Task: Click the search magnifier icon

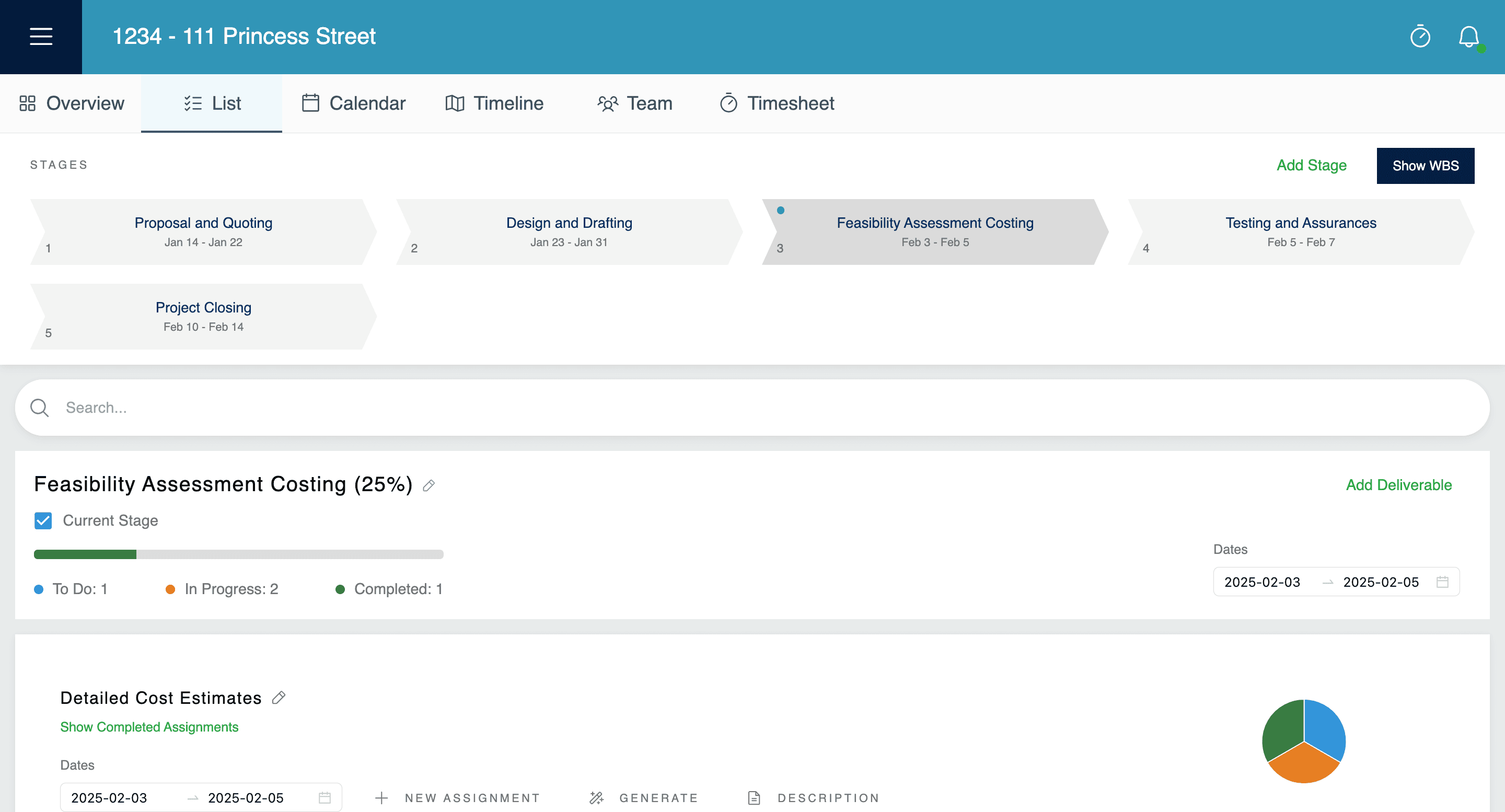Action: point(39,407)
